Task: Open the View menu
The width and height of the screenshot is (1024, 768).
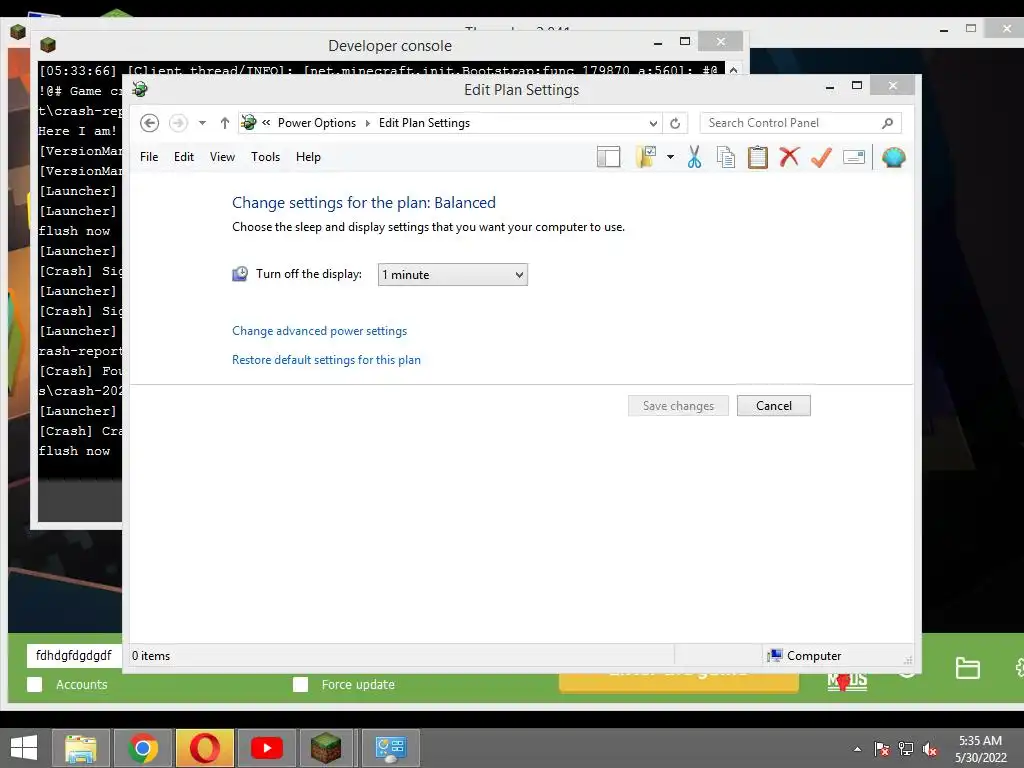Action: (x=222, y=157)
